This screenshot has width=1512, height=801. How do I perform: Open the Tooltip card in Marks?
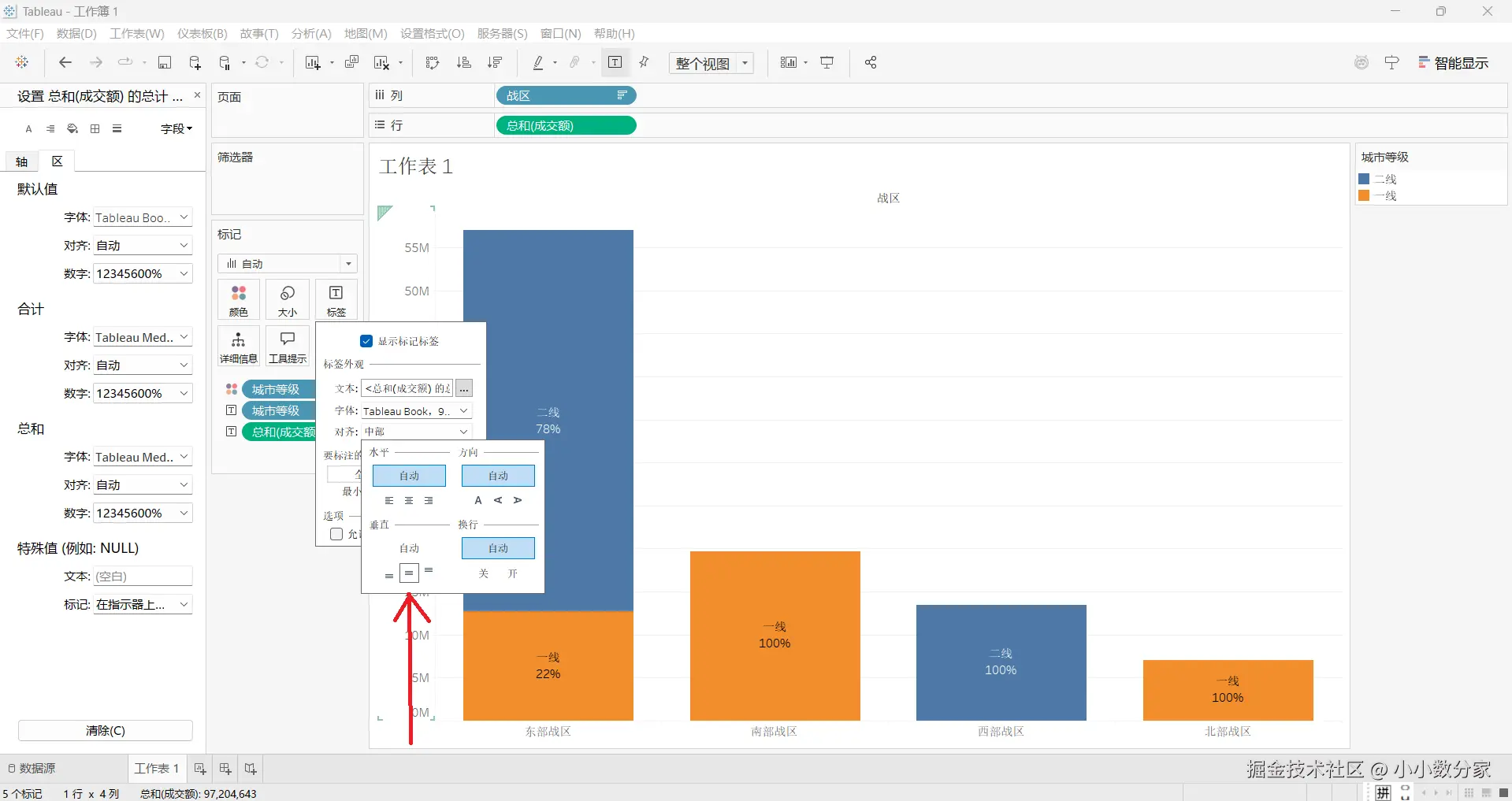tap(288, 347)
